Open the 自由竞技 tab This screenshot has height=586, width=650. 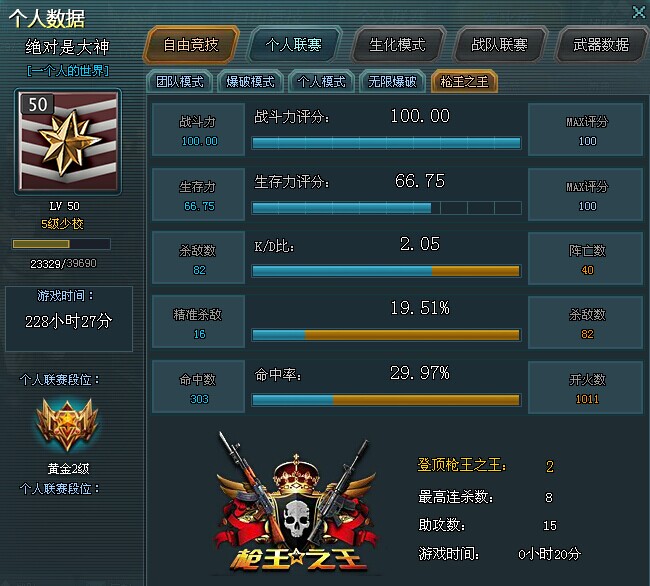(191, 45)
